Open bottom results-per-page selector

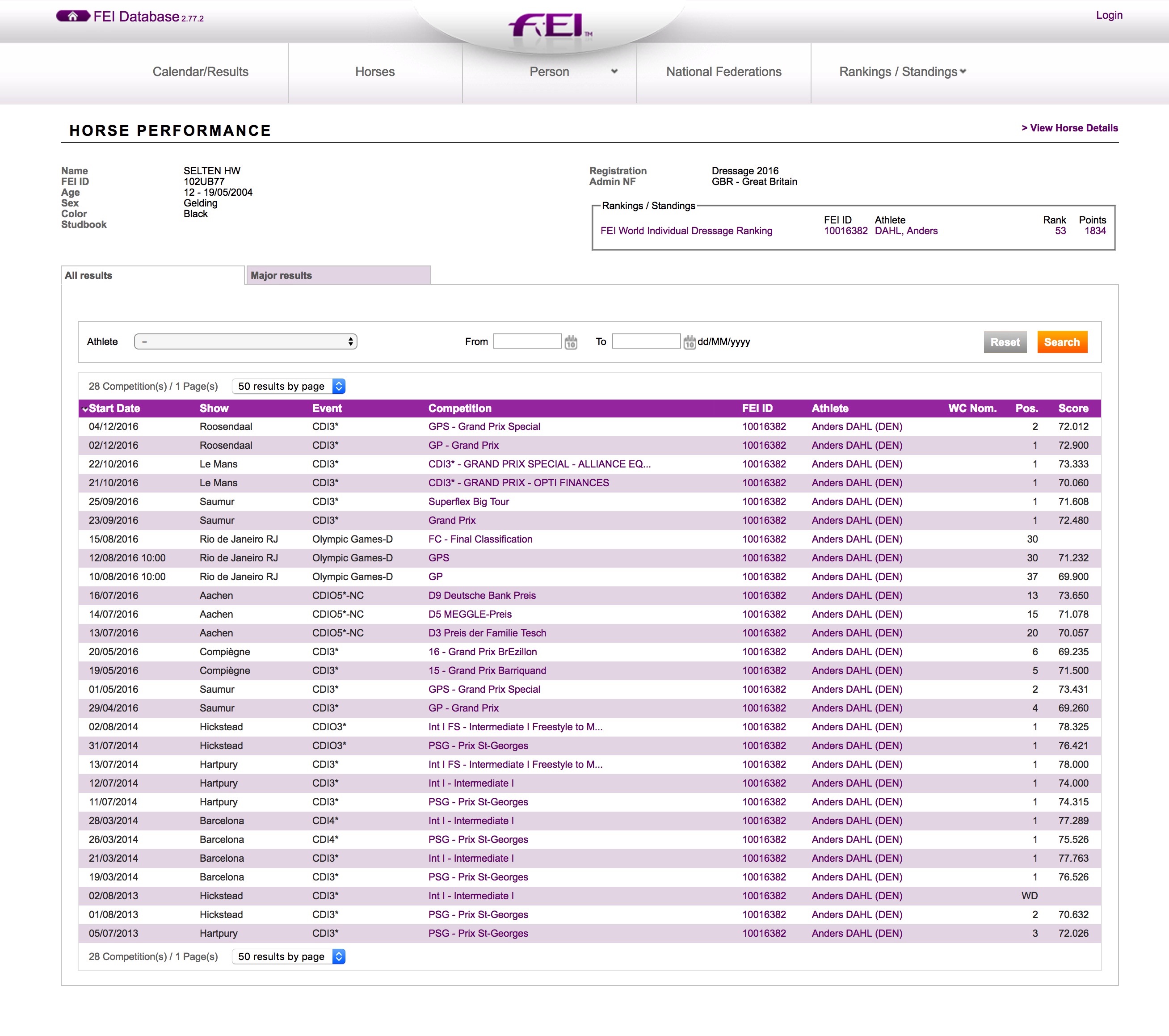(288, 956)
